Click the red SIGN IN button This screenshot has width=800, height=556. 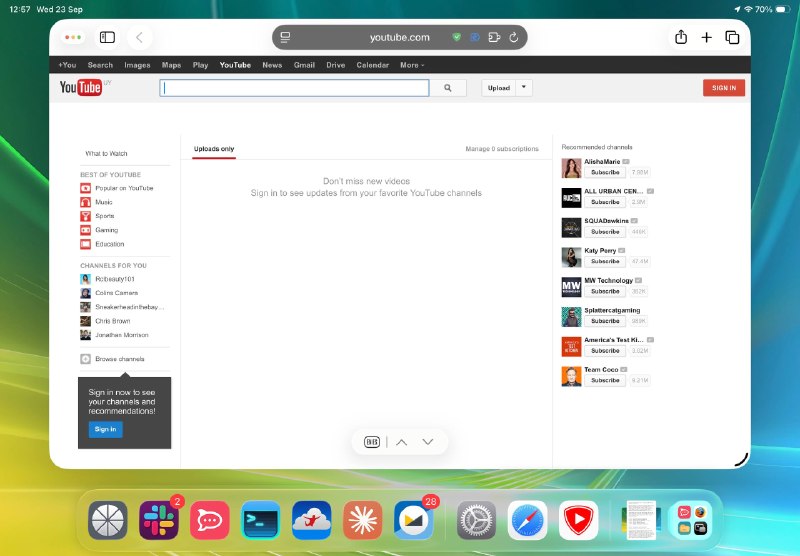click(x=723, y=88)
